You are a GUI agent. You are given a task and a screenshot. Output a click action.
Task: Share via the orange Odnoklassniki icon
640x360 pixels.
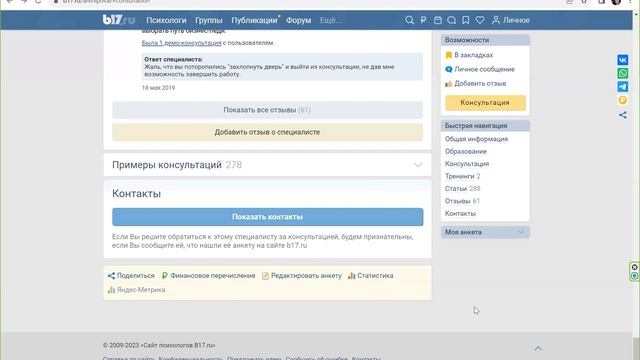[x=622, y=100]
